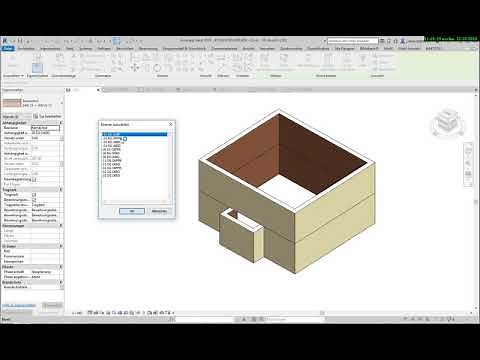Open the Datei tab
This screenshot has height=360, width=480.
(x=8, y=49)
